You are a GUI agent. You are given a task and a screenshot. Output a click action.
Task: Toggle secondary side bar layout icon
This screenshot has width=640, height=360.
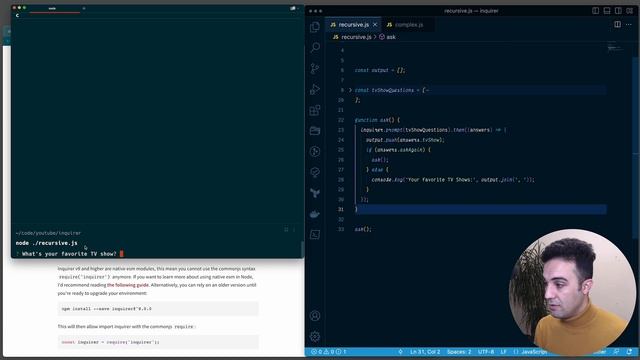coord(618,11)
